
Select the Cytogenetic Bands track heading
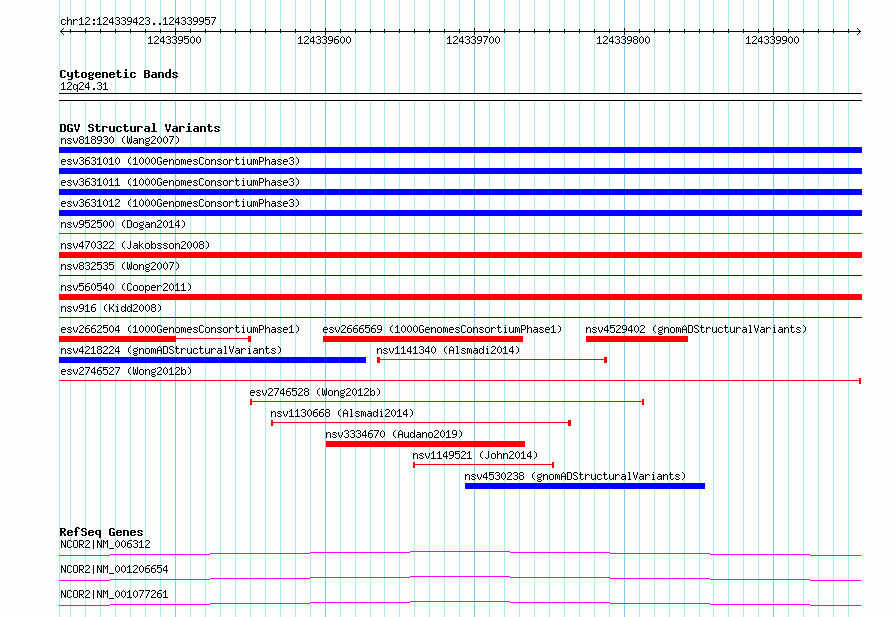119,74
